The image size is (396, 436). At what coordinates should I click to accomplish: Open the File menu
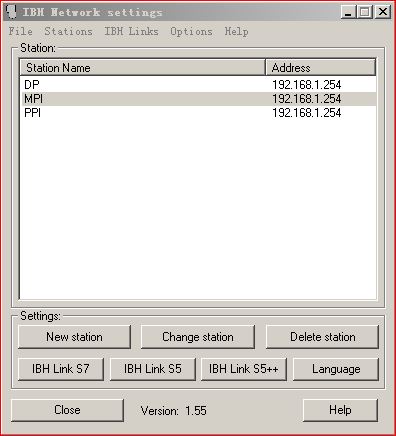coord(21,31)
